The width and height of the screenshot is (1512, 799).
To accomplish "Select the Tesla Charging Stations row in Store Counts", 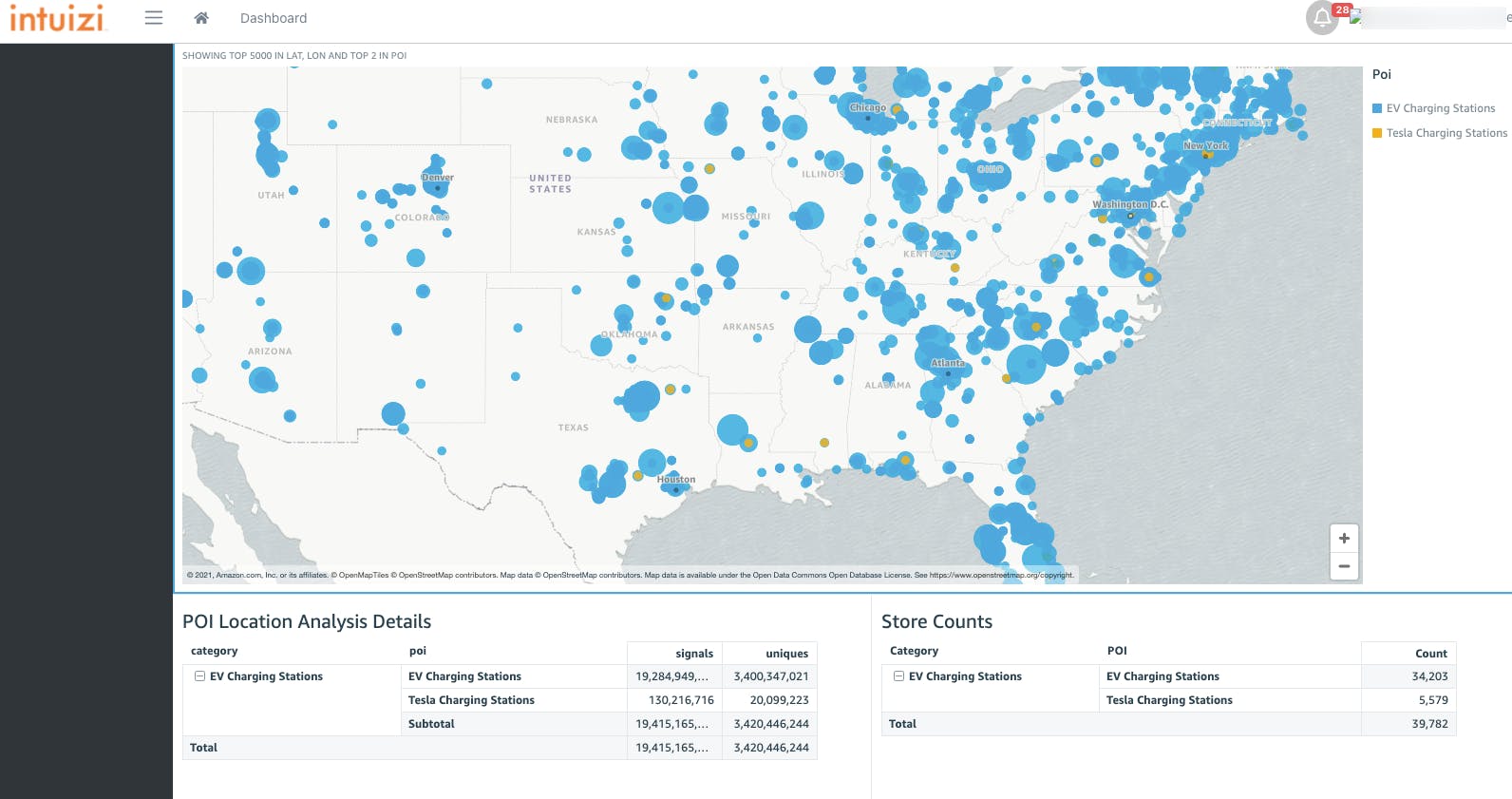I will click(x=1168, y=700).
